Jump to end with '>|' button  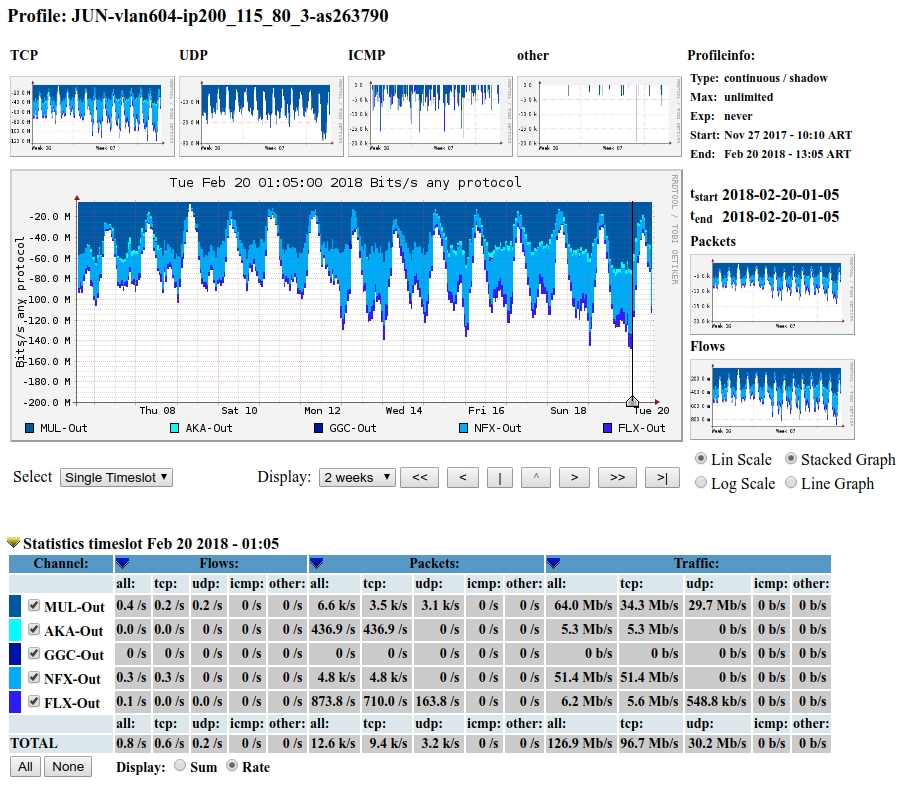pos(662,478)
